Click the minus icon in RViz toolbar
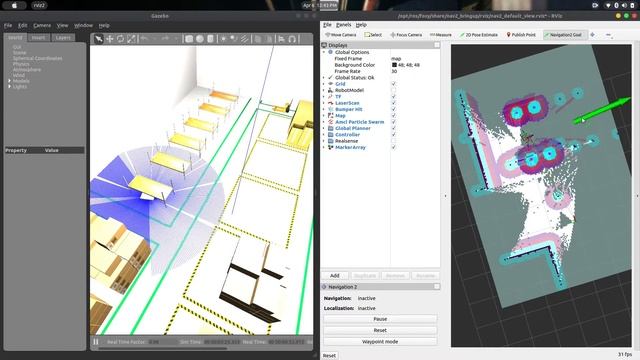Viewport: 640px width, 360px height. tap(608, 35)
